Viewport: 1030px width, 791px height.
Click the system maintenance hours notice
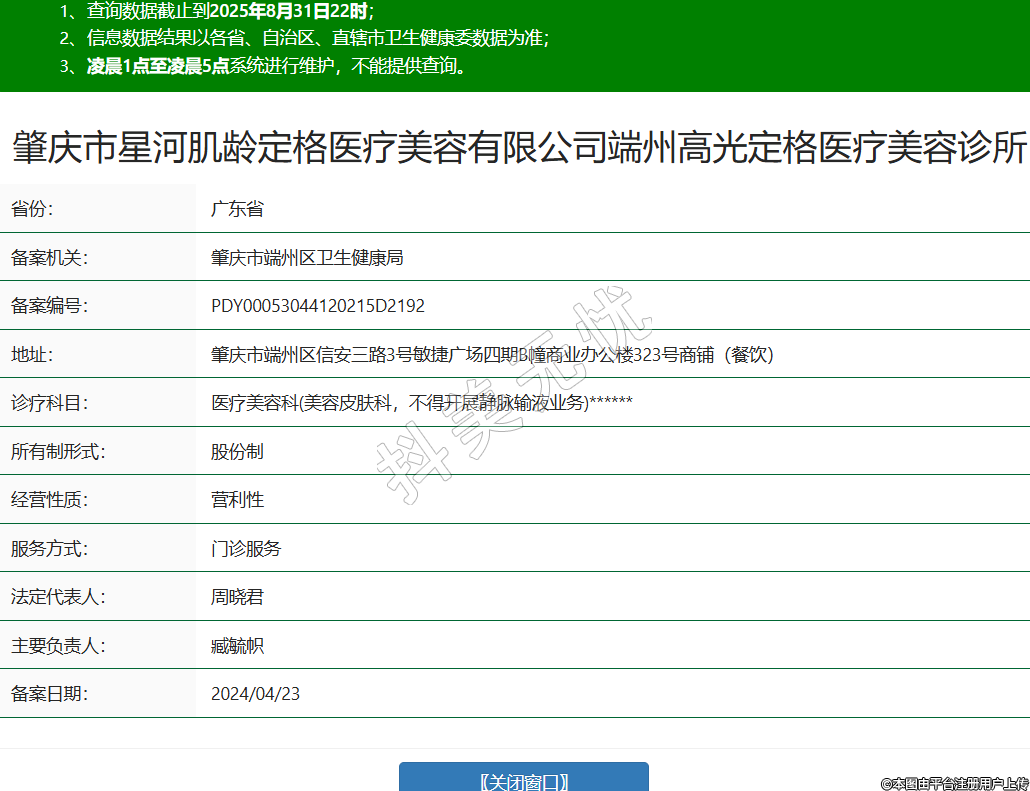(x=262, y=66)
